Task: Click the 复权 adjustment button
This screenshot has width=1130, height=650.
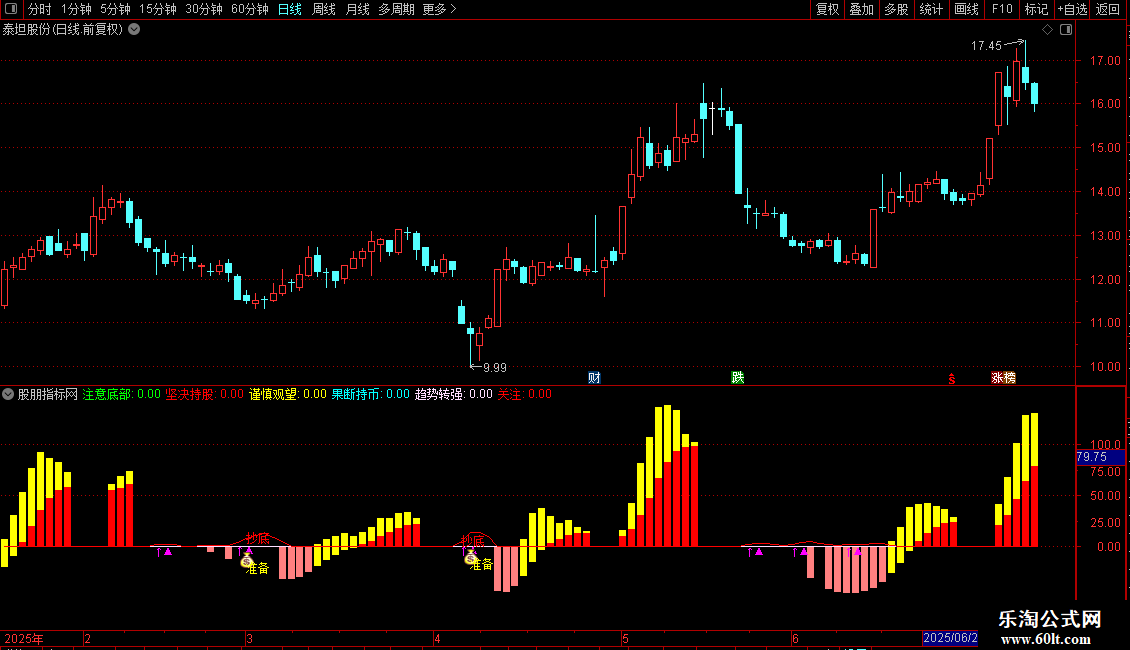Action: pyautogui.click(x=827, y=9)
